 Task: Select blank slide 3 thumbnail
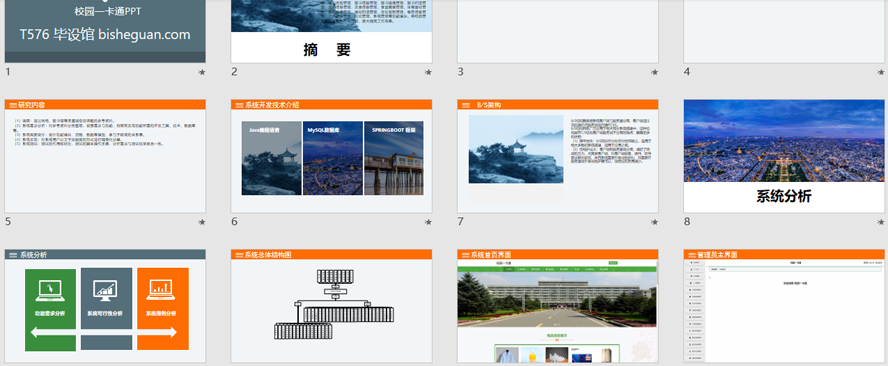(558, 31)
